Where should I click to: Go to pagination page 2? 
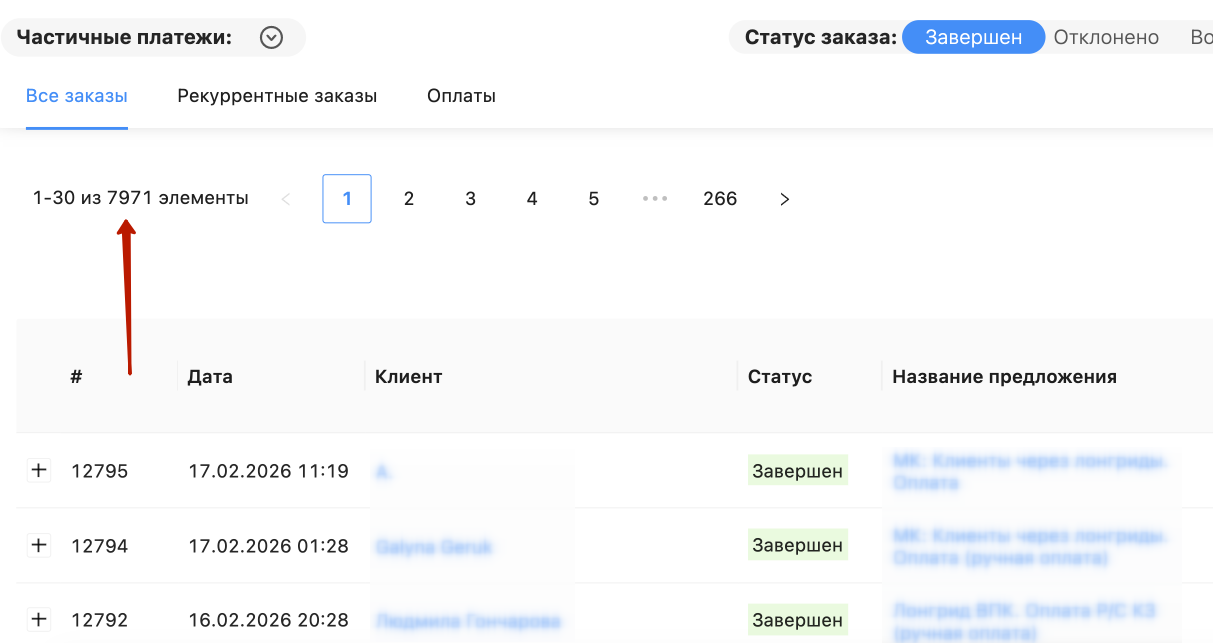pyautogui.click(x=408, y=199)
